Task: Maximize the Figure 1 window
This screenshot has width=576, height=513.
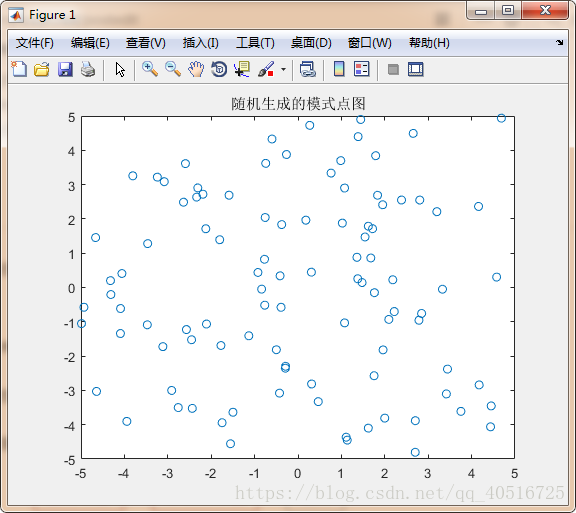Action: [508, 10]
